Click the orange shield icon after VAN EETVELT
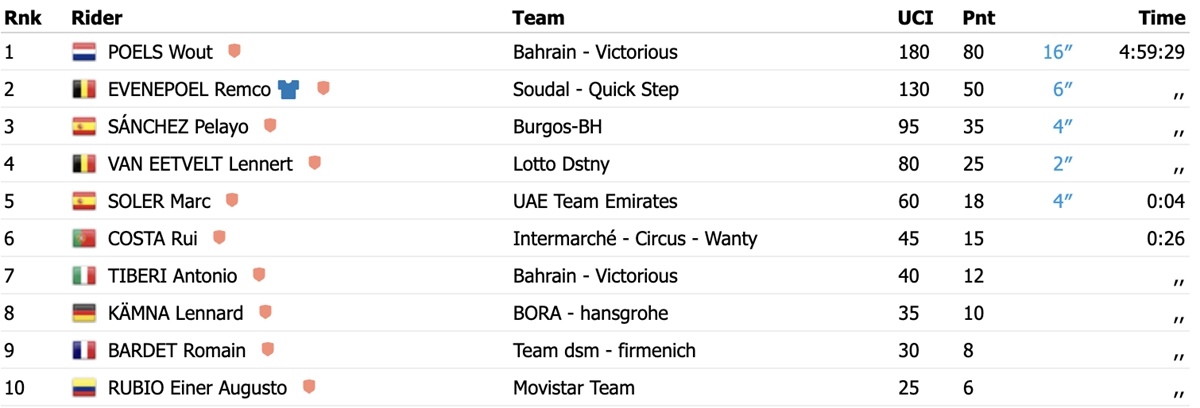 pyautogui.click(x=314, y=163)
